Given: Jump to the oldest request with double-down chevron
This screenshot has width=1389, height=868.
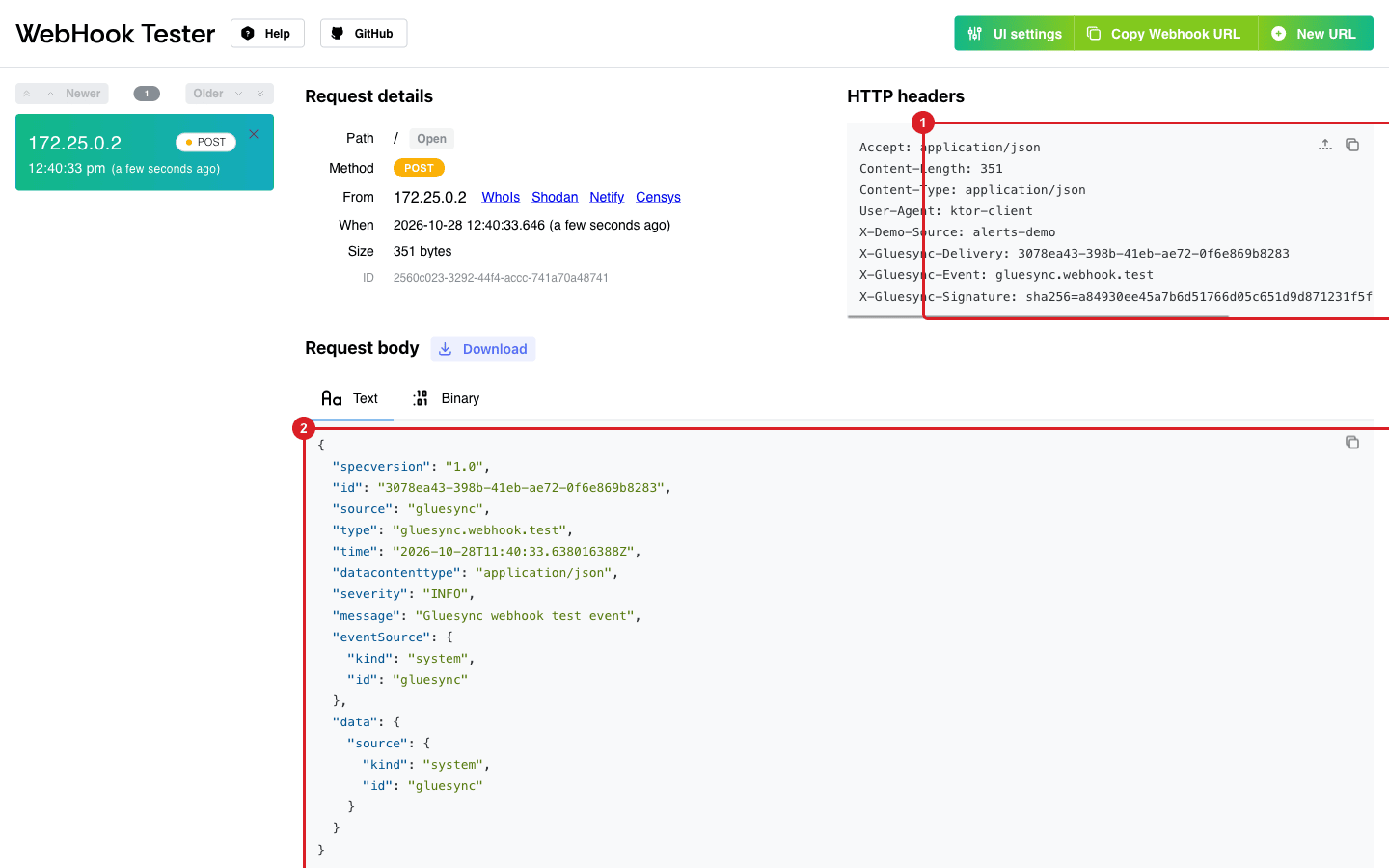Looking at the screenshot, I should [x=260, y=94].
